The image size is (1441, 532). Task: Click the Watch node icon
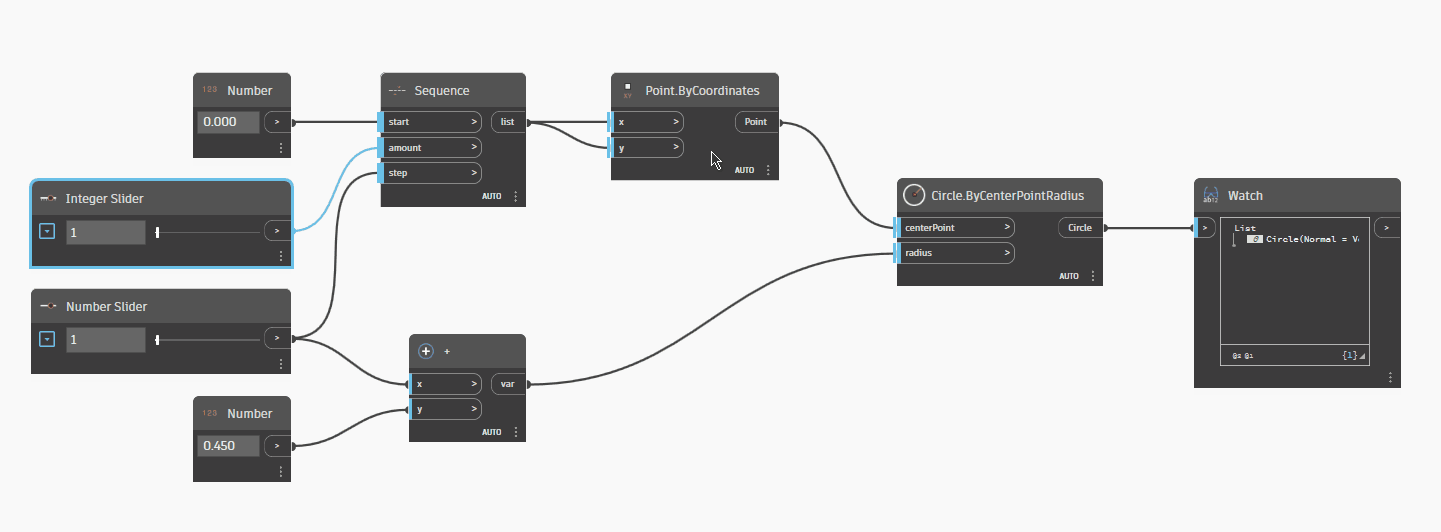pyautogui.click(x=1210, y=196)
